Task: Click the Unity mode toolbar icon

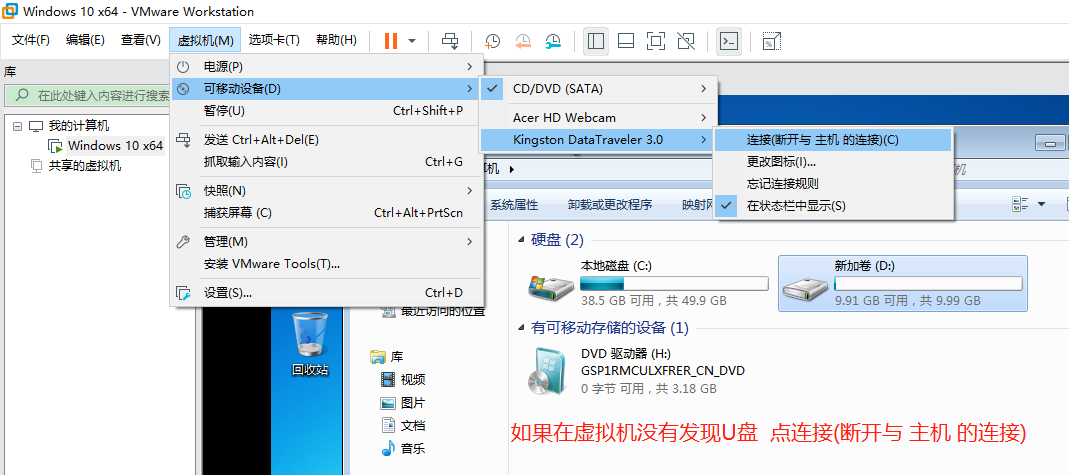Action: click(x=686, y=41)
